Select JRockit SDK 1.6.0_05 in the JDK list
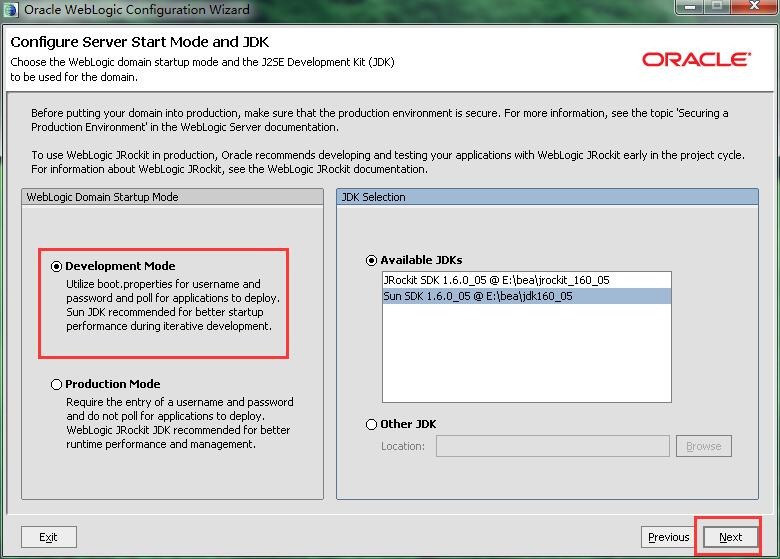 point(526,280)
